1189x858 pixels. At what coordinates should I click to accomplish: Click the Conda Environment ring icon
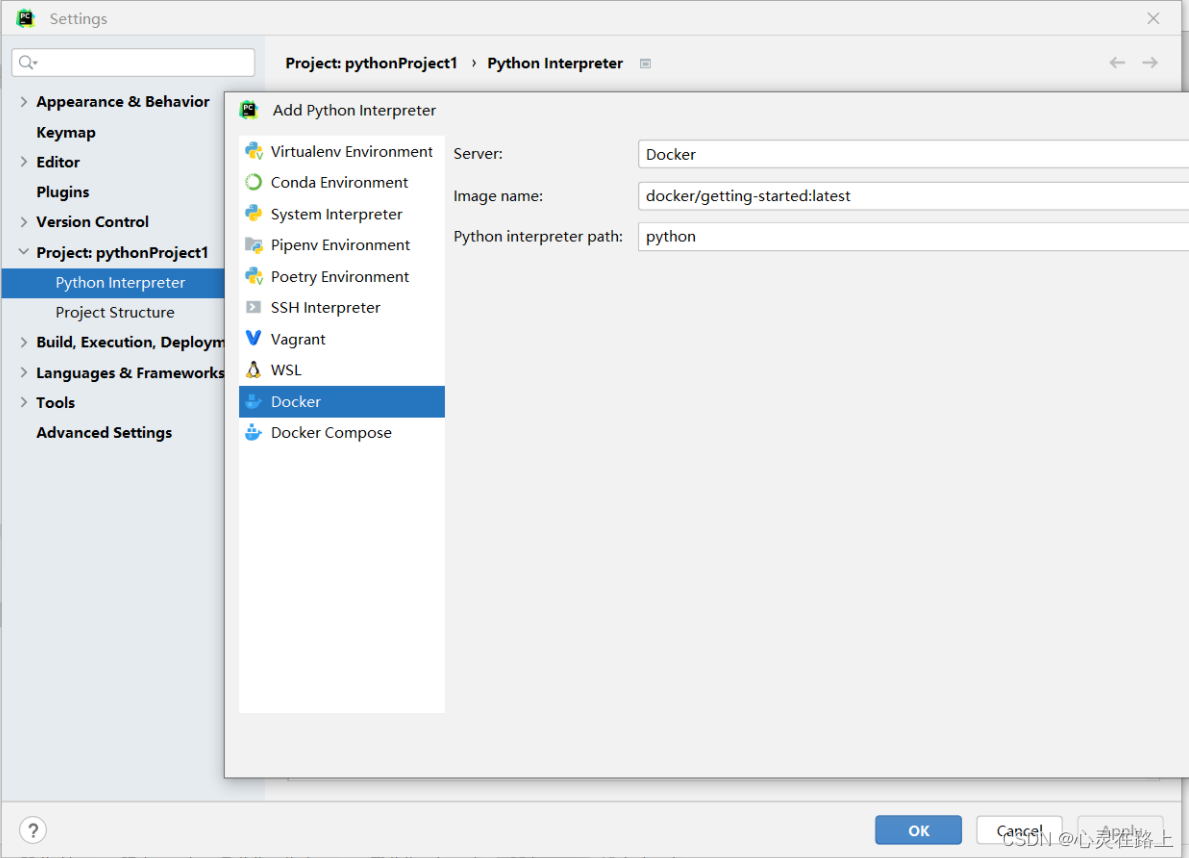click(254, 182)
